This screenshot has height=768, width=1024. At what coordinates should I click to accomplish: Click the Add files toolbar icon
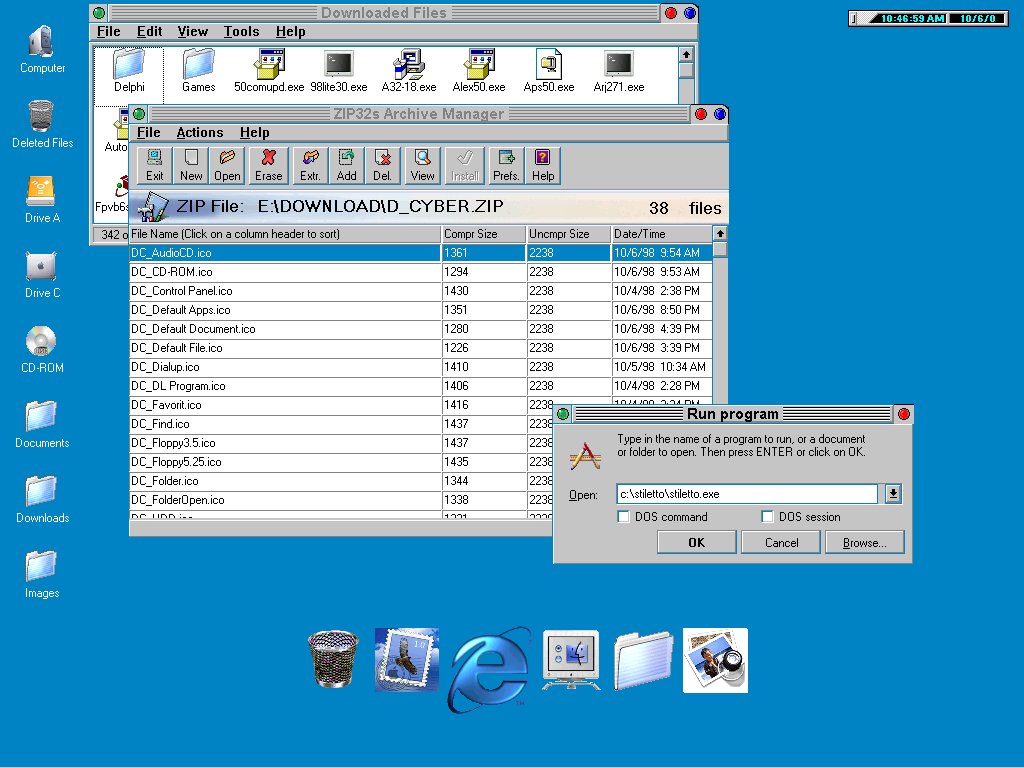[x=346, y=165]
